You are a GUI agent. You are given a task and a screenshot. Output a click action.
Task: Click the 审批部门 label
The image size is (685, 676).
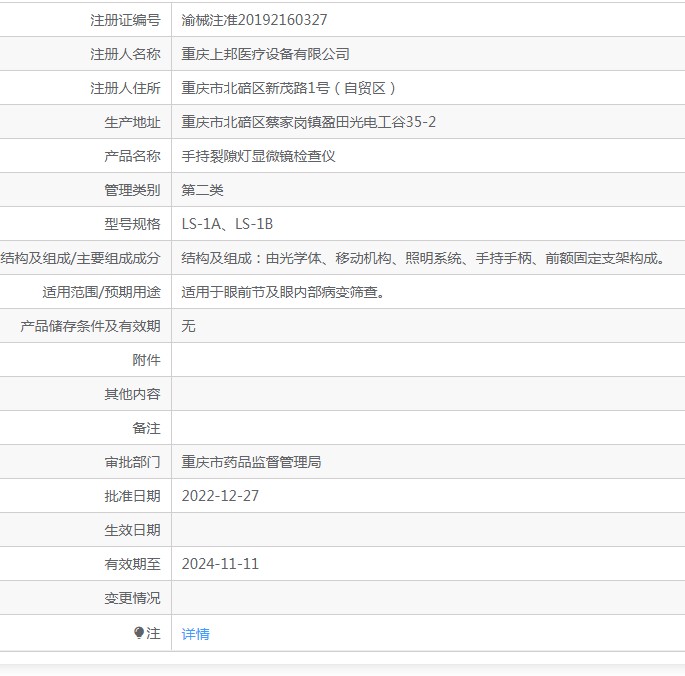pos(132,462)
